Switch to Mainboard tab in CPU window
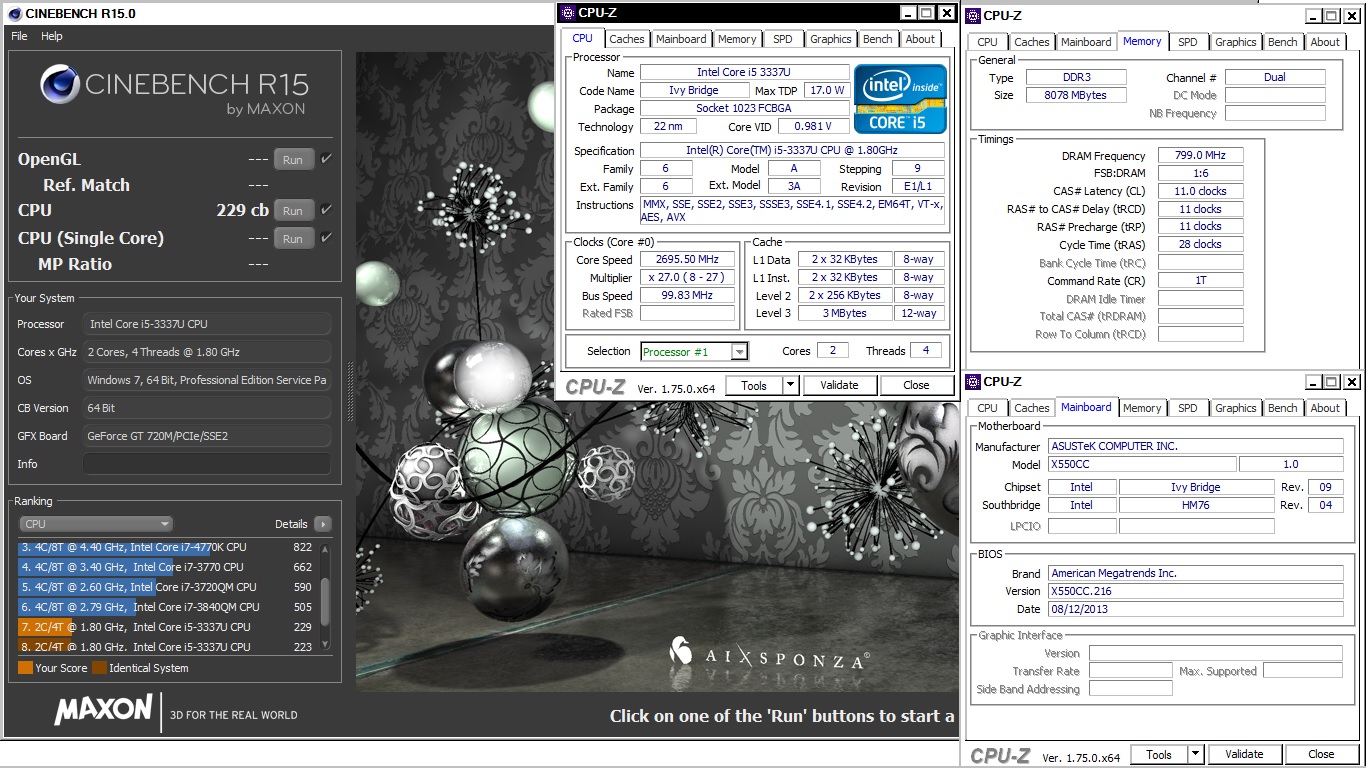The width and height of the screenshot is (1366, 768). click(x=681, y=39)
